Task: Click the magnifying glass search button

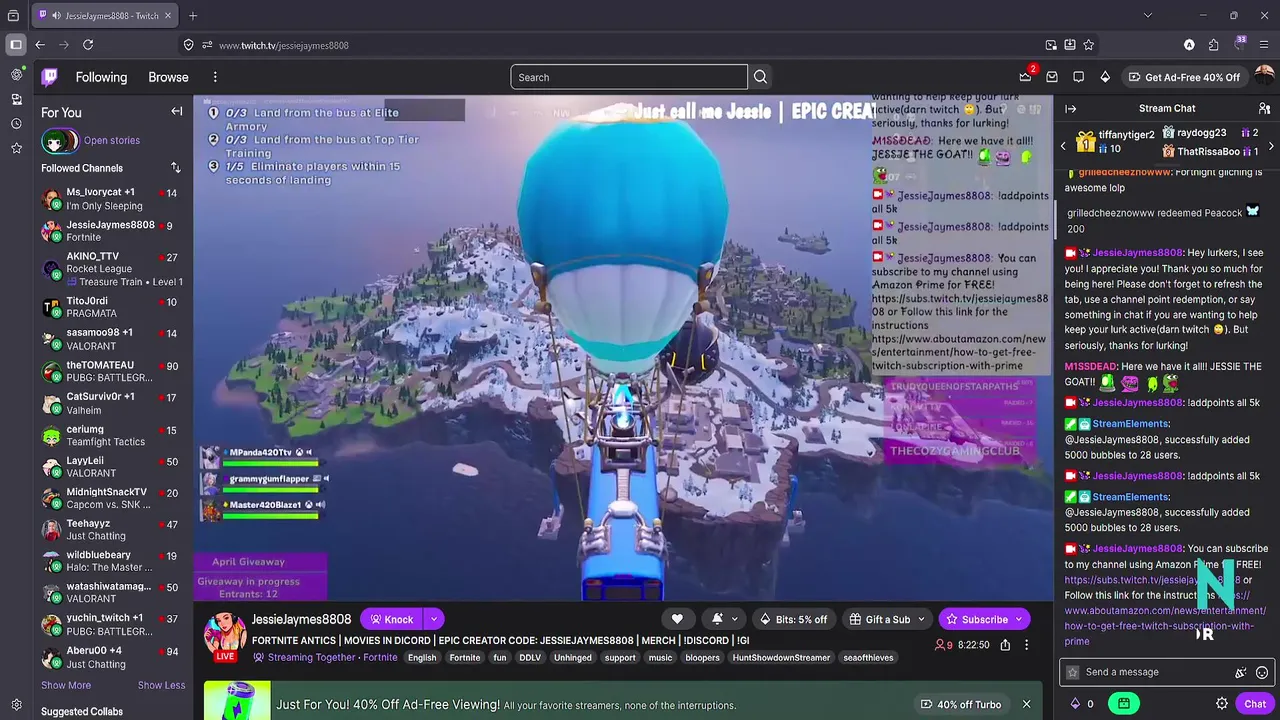Action: pos(760,77)
